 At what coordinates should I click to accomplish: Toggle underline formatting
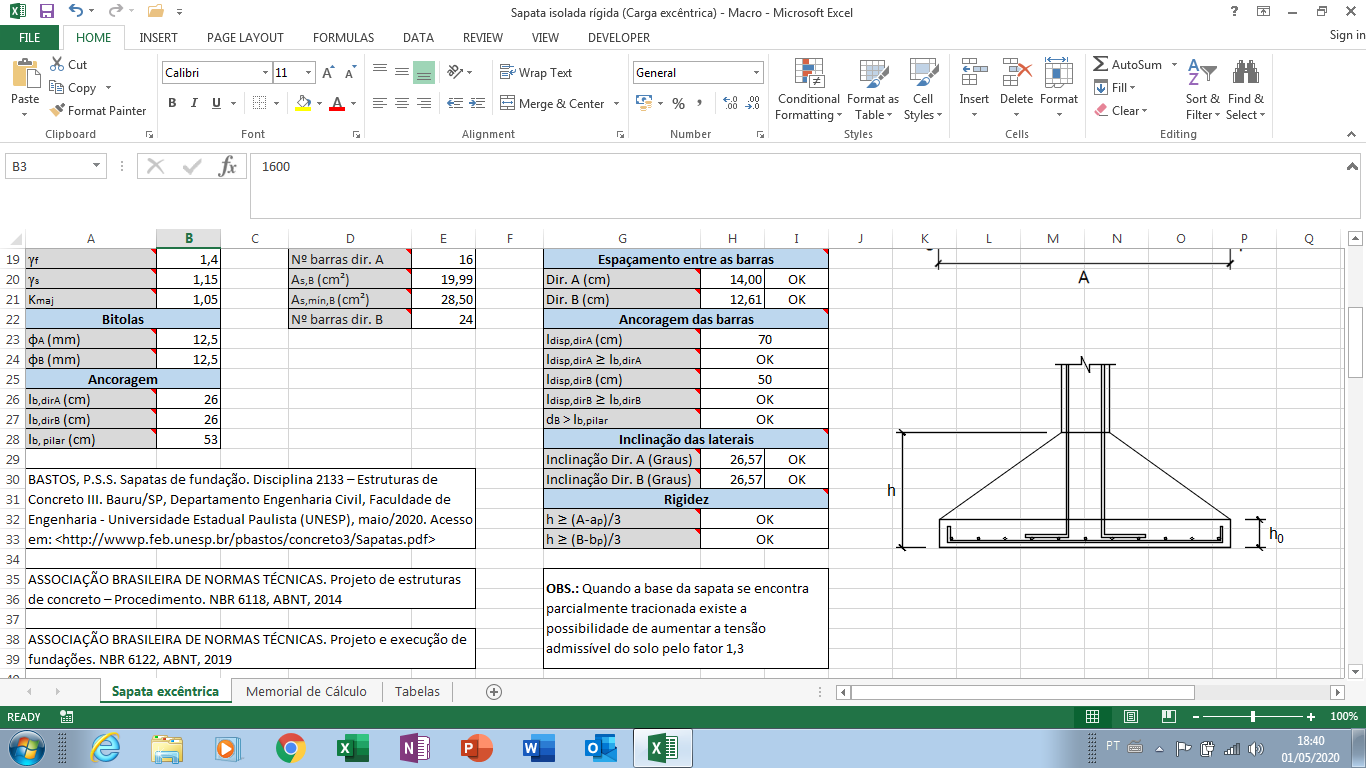[x=216, y=103]
